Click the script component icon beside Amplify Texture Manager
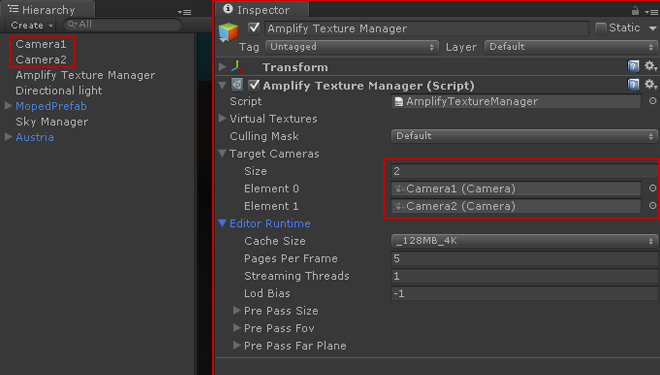 pyautogui.click(x=237, y=85)
